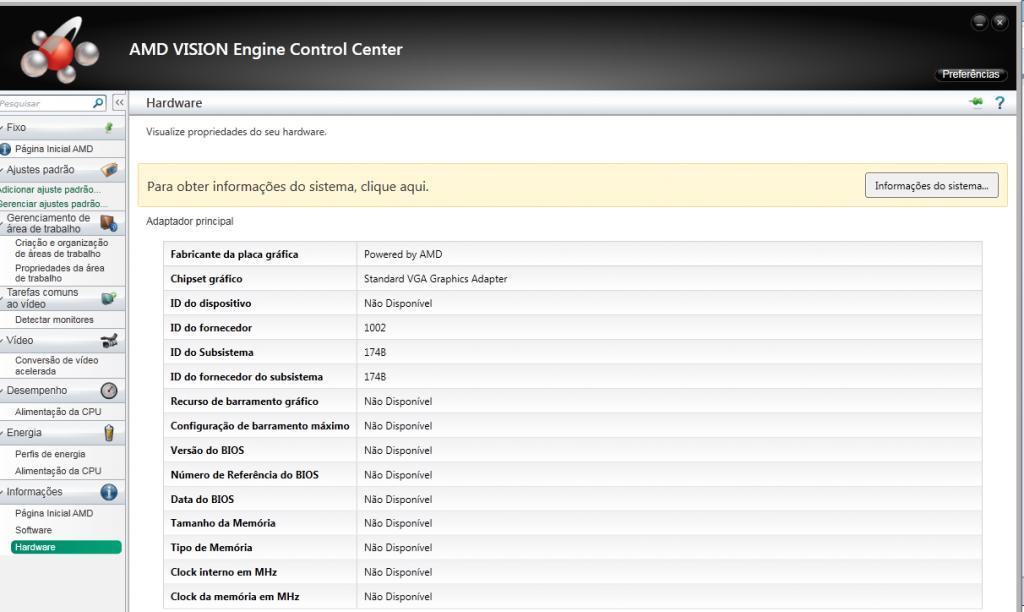Click the 'Versão do BIOS' label

coord(207,451)
